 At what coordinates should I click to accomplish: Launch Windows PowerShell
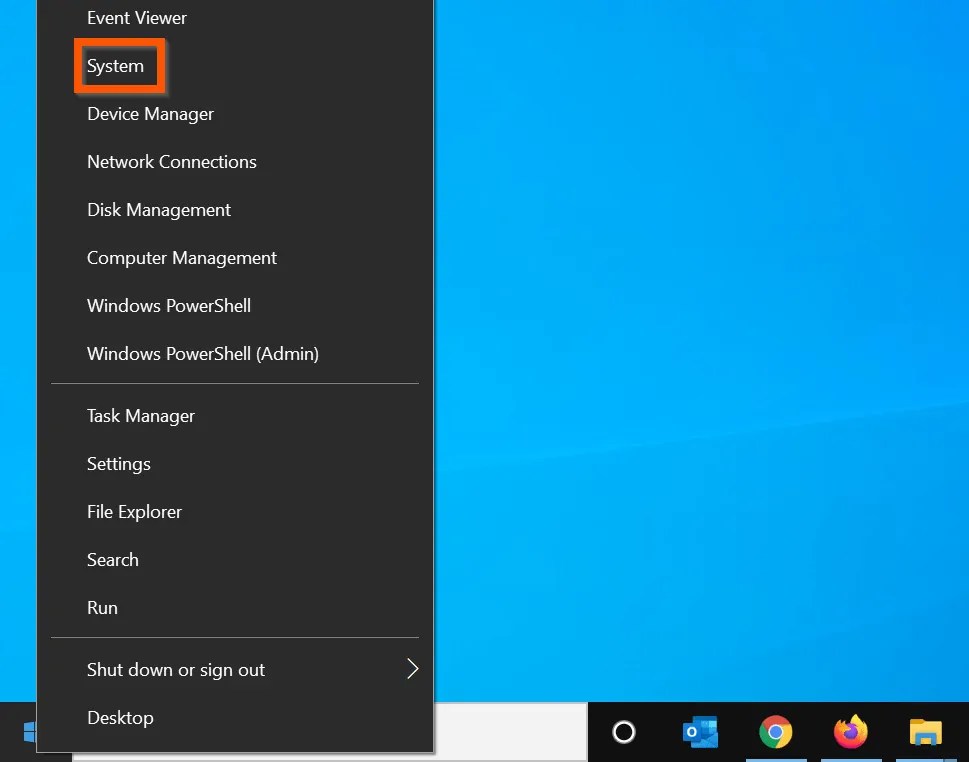168,305
